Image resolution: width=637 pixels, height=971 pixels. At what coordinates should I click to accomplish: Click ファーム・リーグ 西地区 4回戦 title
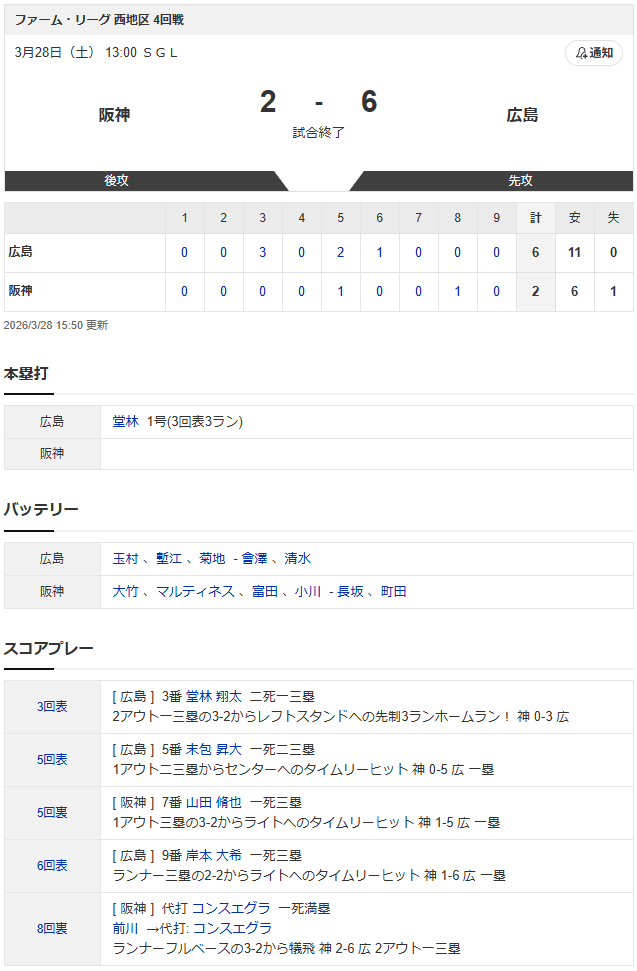(x=99, y=20)
